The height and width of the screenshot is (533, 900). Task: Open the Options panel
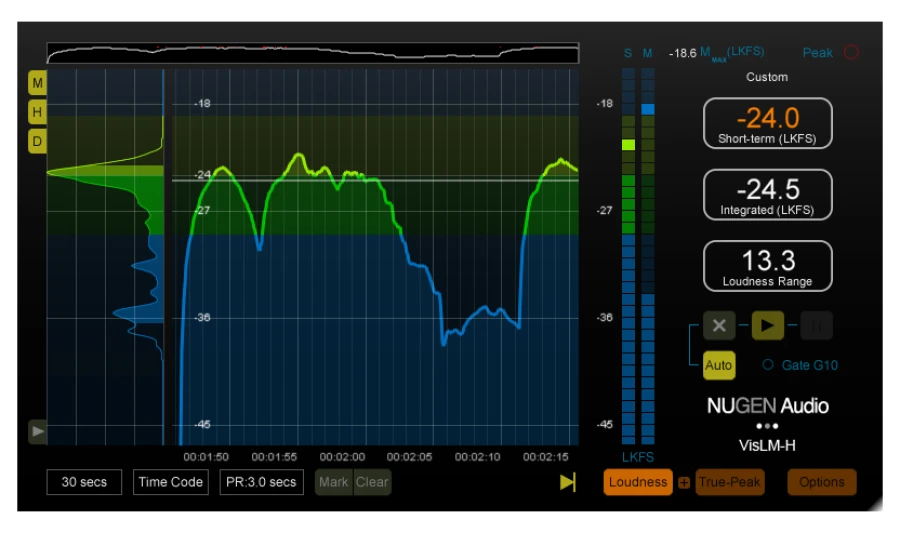pos(821,482)
